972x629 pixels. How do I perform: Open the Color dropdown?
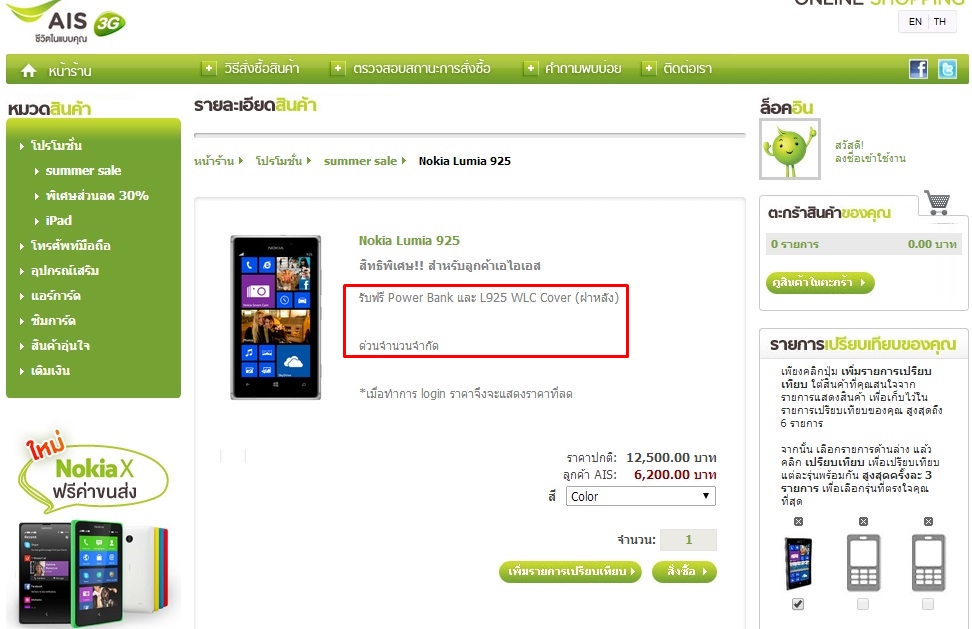[640, 496]
